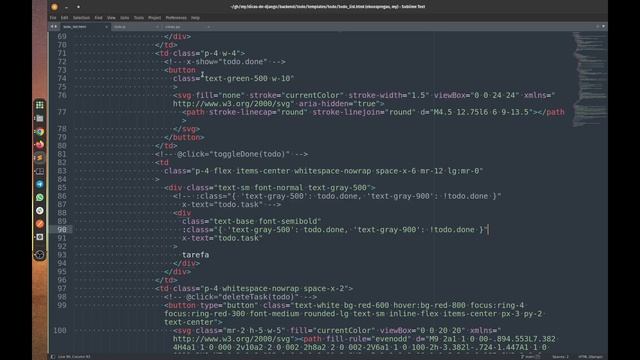Open the Edit menu
This screenshot has height=360, width=640.
tap(64, 18)
